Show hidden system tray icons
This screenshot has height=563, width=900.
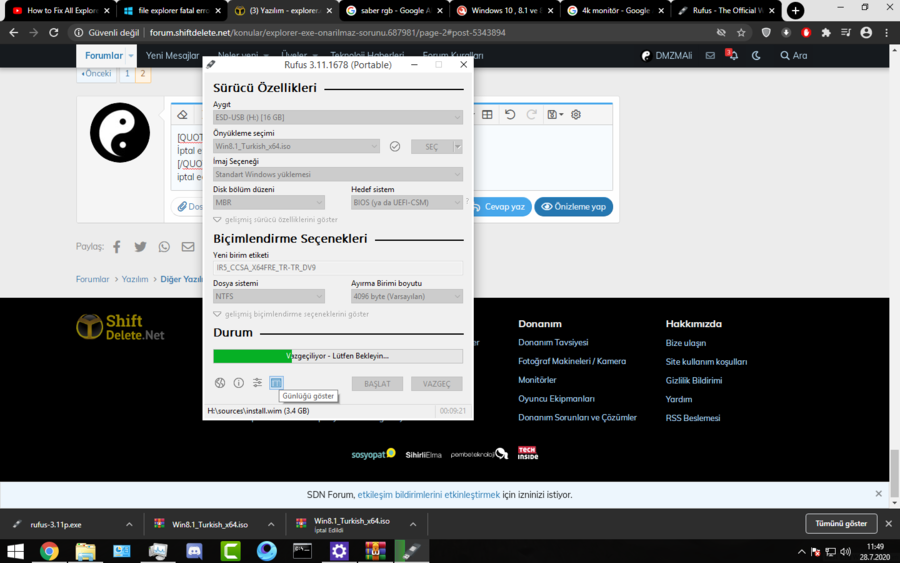tap(801, 552)
